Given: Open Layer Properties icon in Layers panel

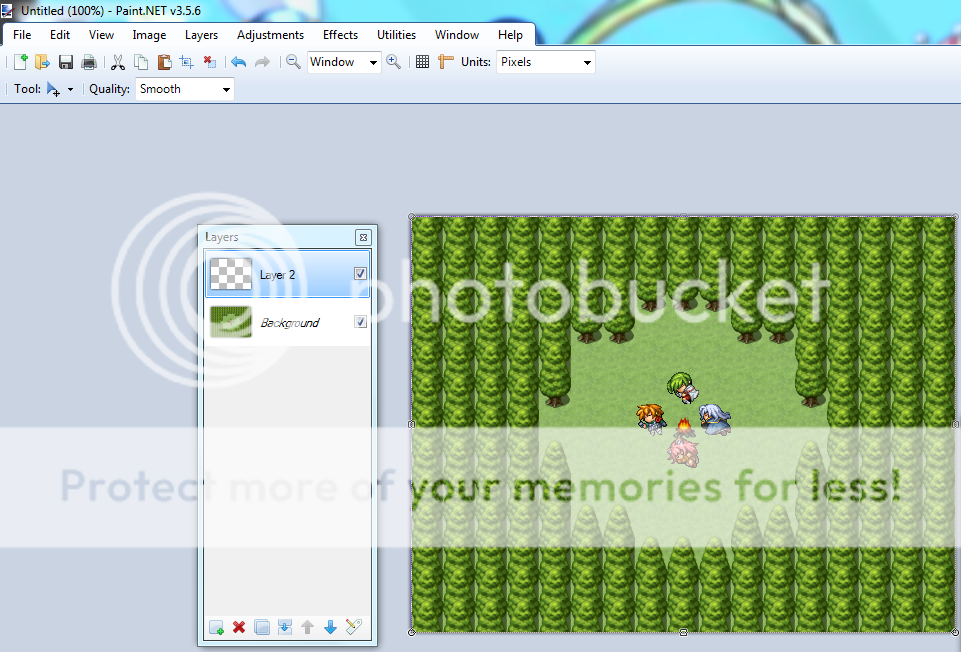Looking at the screenshot, I should point(353,627).
